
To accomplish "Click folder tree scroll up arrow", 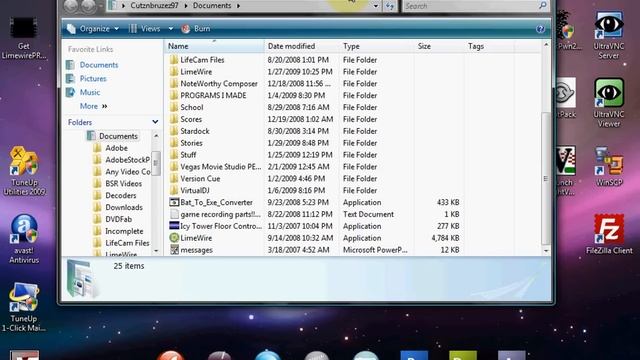I will pos(156,136).
